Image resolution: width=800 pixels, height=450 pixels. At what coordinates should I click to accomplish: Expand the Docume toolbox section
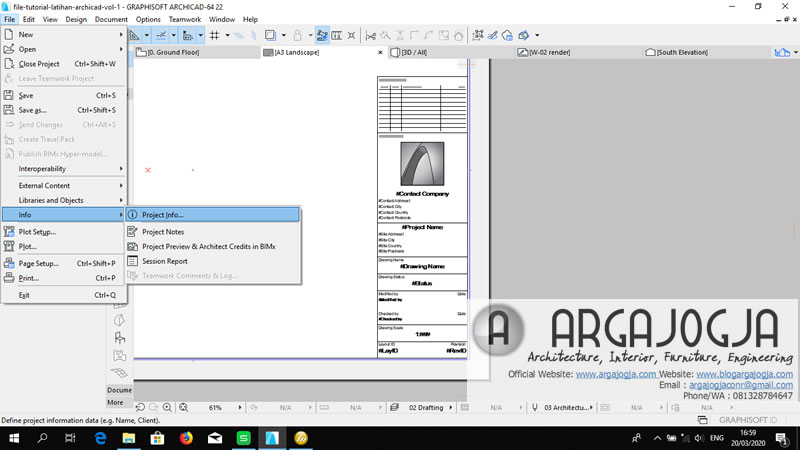(x=119, y=390)
